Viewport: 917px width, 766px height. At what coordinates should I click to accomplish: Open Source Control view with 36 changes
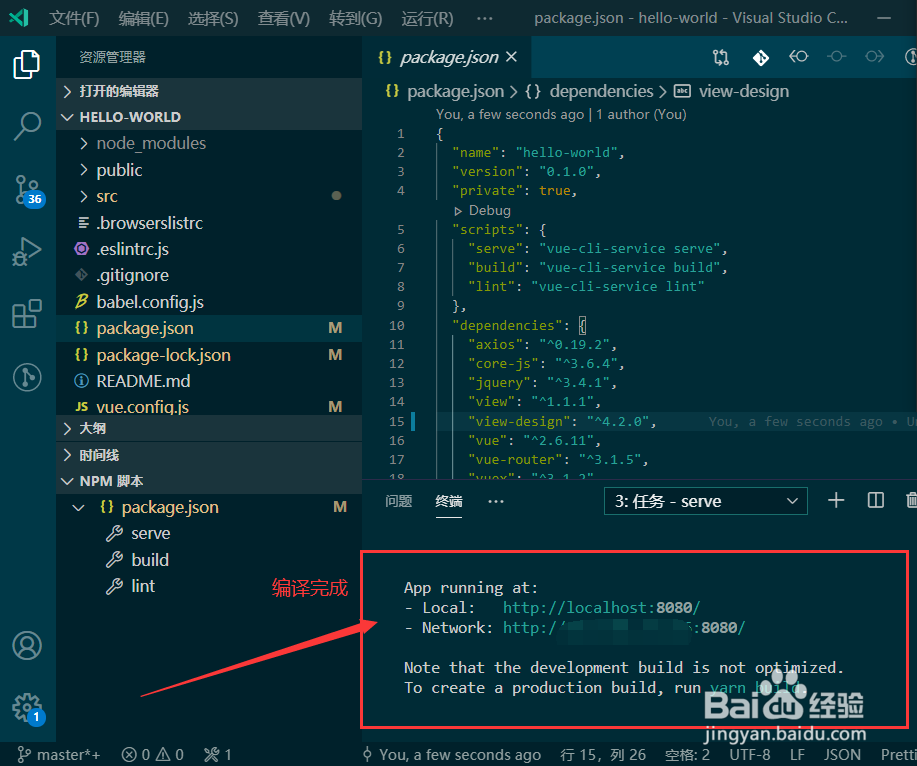28,190
